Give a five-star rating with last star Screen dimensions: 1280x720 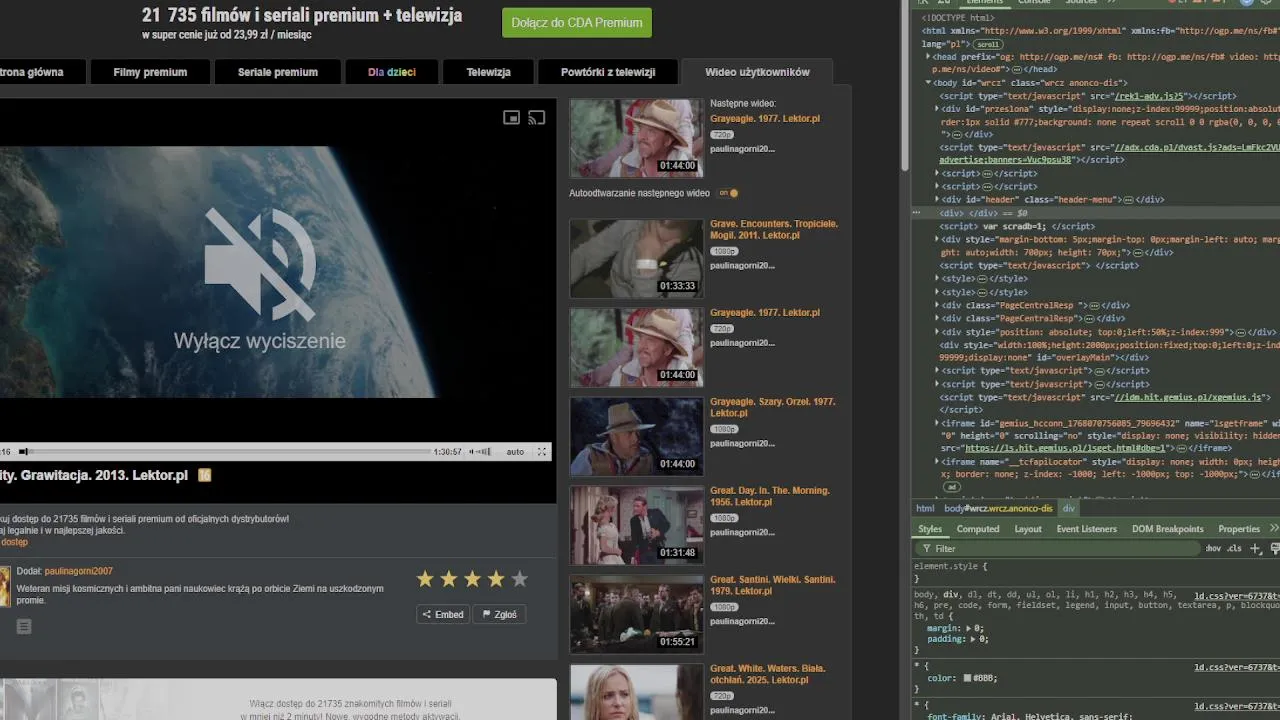[519, 579]
